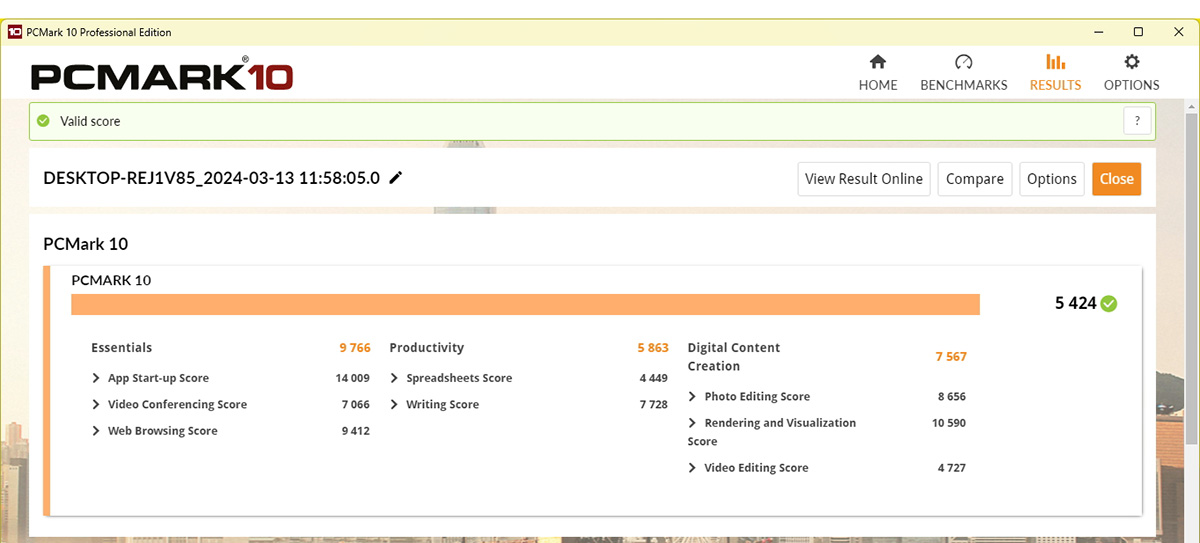1200x543 pixels.
Task: Click the Digital Content Creation score 7 567
Action: (x=951, y=356)
